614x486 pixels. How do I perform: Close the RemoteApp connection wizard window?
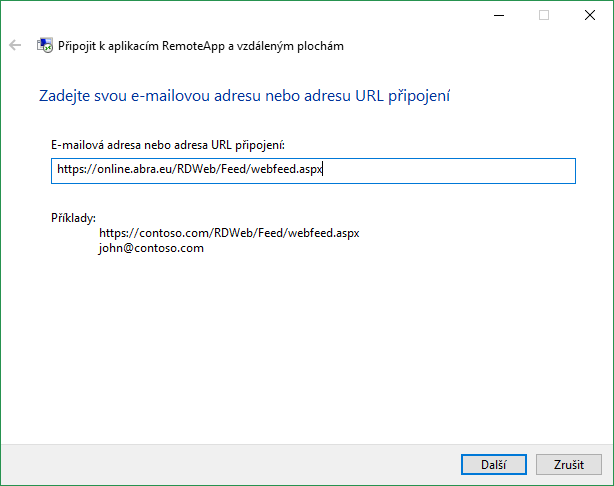[590, 15]
